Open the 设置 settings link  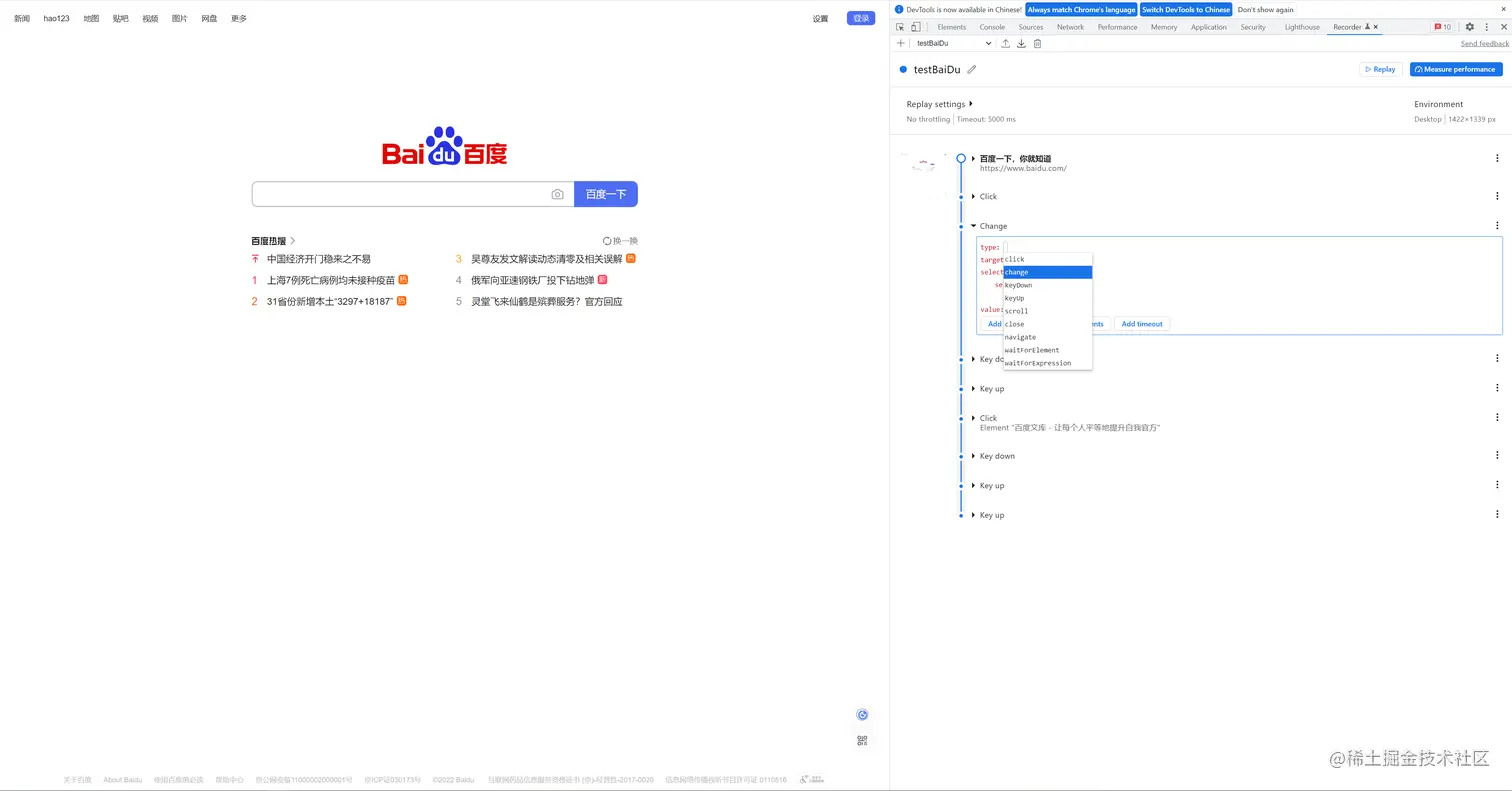click(x=820, y=18)
